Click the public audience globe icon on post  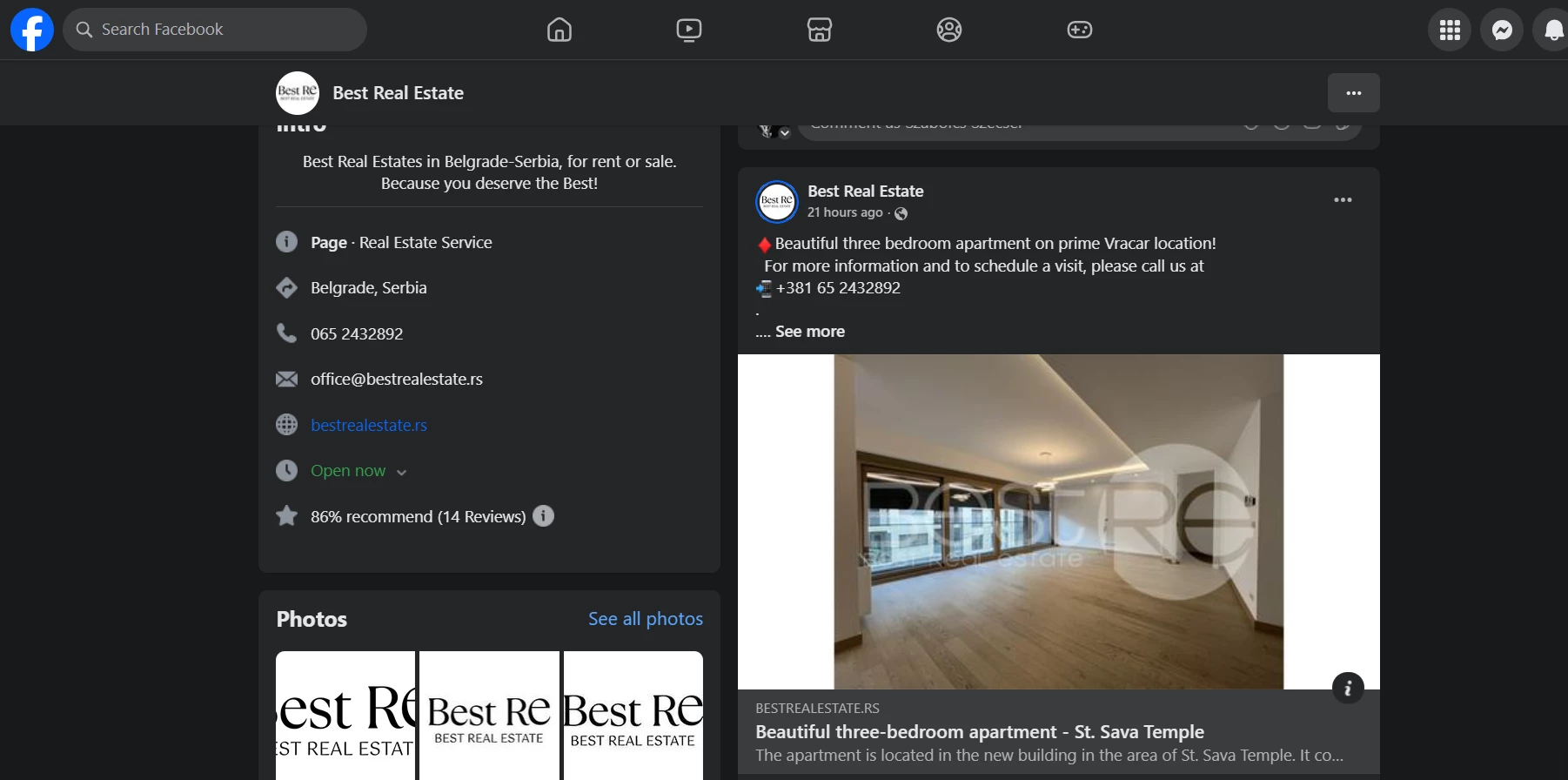901,213
